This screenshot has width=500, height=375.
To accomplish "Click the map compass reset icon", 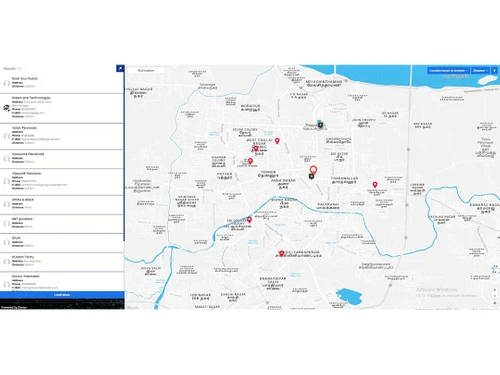I will point(495,303).
